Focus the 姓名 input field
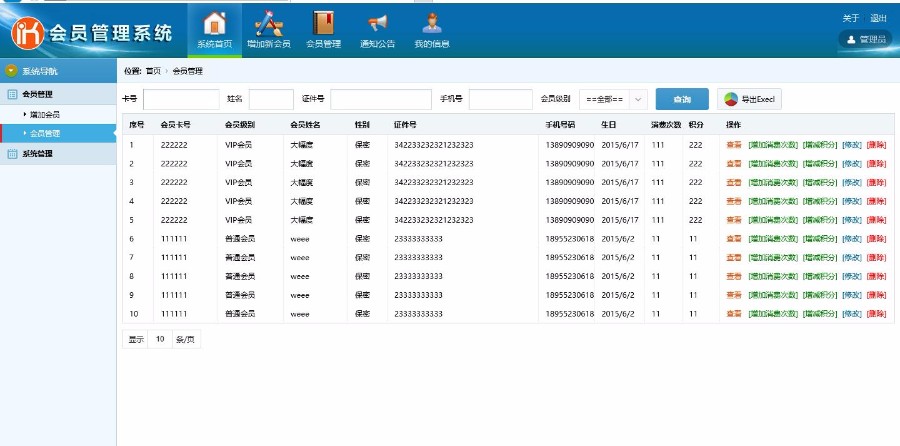Viewport: 900px width, 446px height. pos(271,99)
